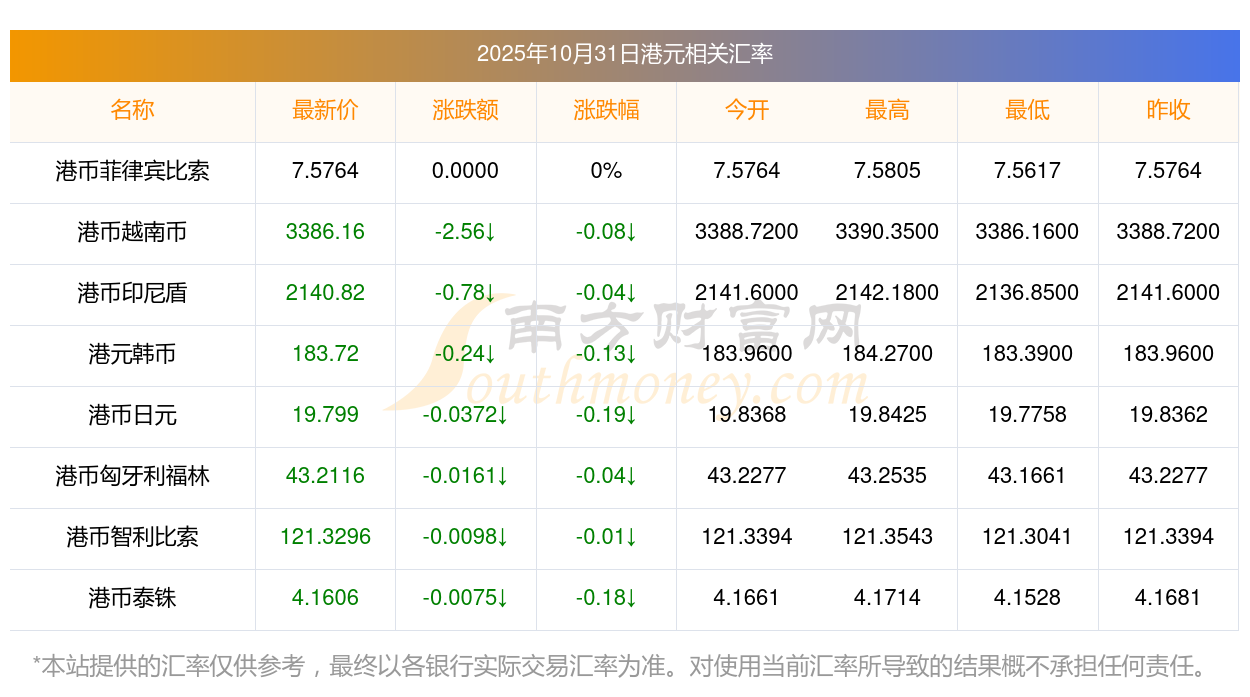This screenshot has width=1250, height=697.
Task: Click today's open 3388.7200 for 越南币
Action: pyautogui.click(x=746, y=232)
